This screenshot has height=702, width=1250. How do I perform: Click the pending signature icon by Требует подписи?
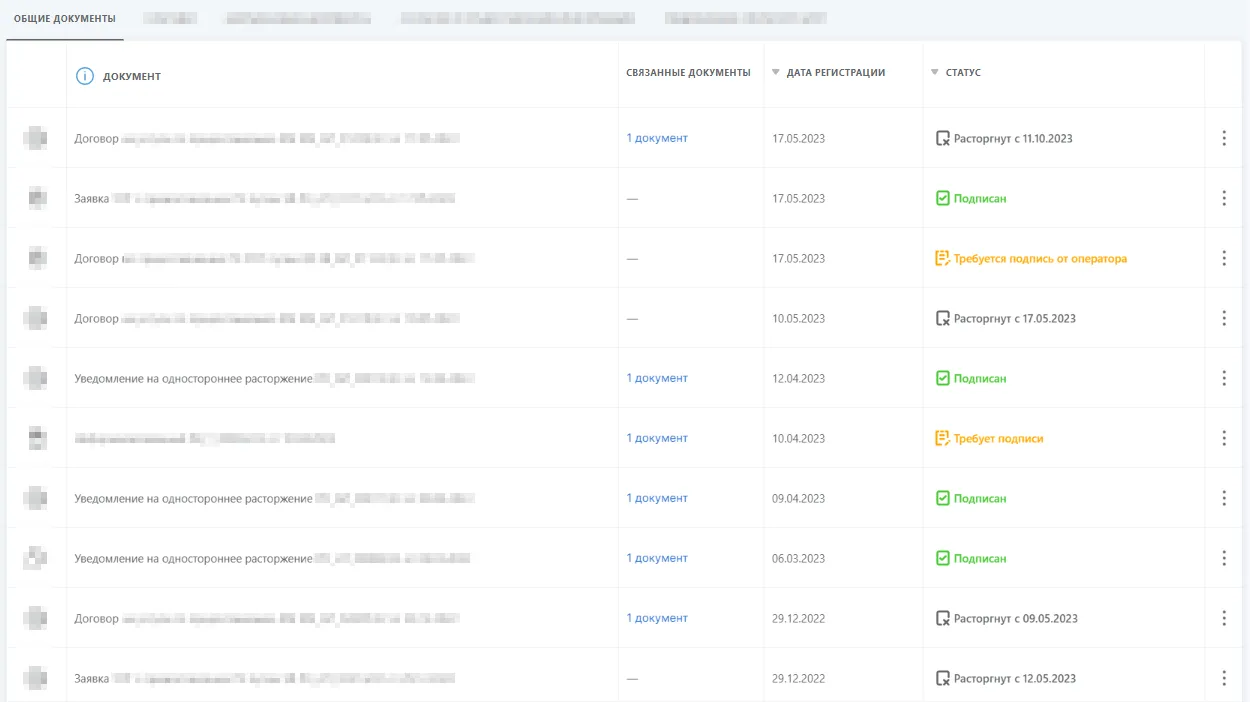point(942,438)
